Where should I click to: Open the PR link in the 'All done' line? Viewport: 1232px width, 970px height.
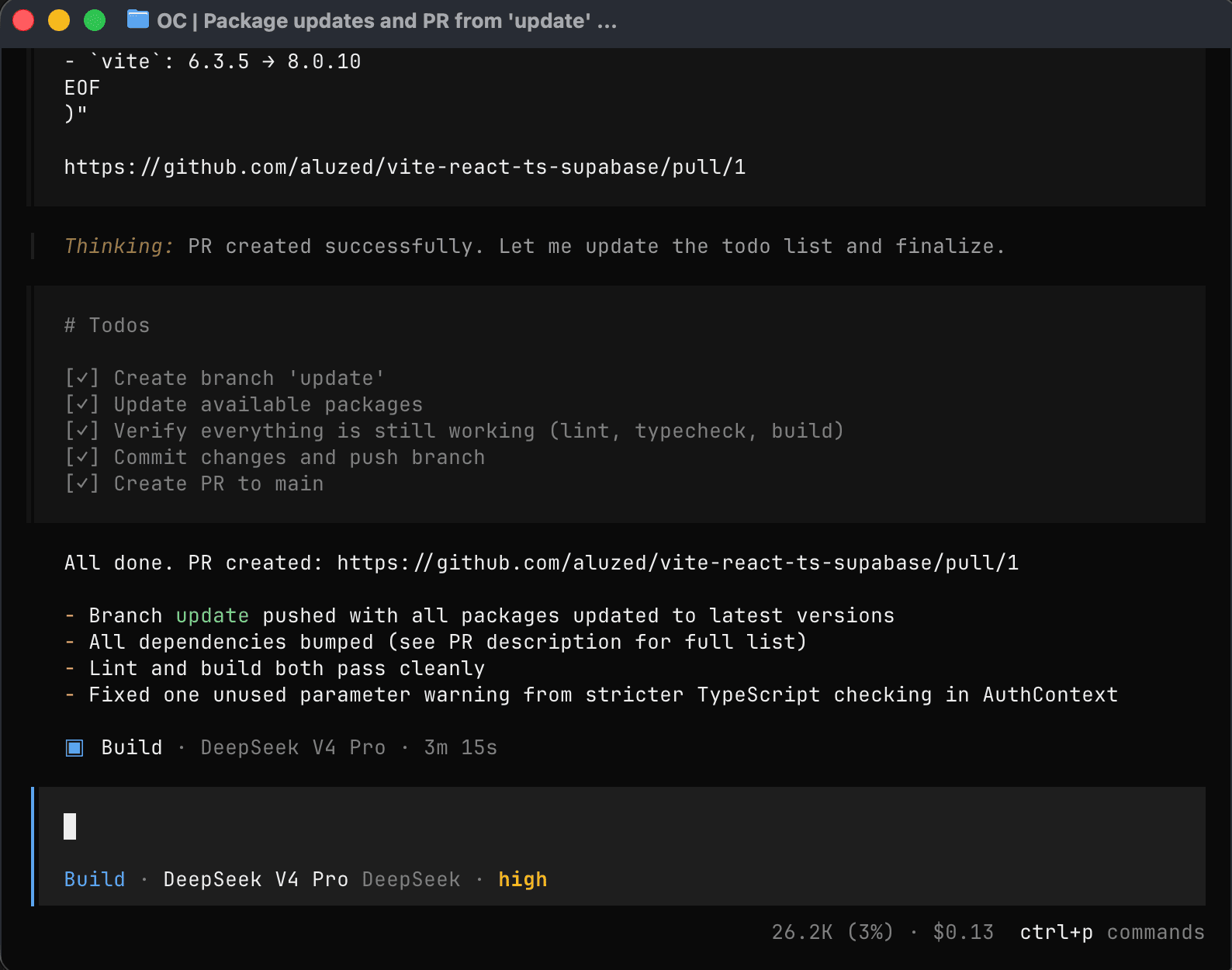tap(678, 563)
